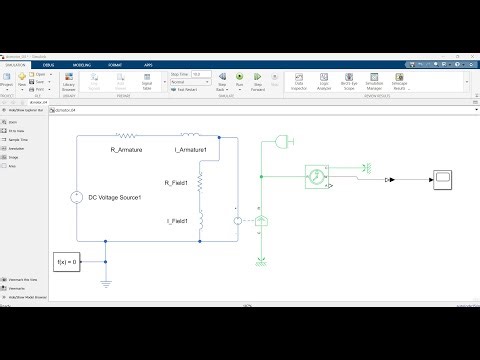Select the Scope block

pos(443,180)
